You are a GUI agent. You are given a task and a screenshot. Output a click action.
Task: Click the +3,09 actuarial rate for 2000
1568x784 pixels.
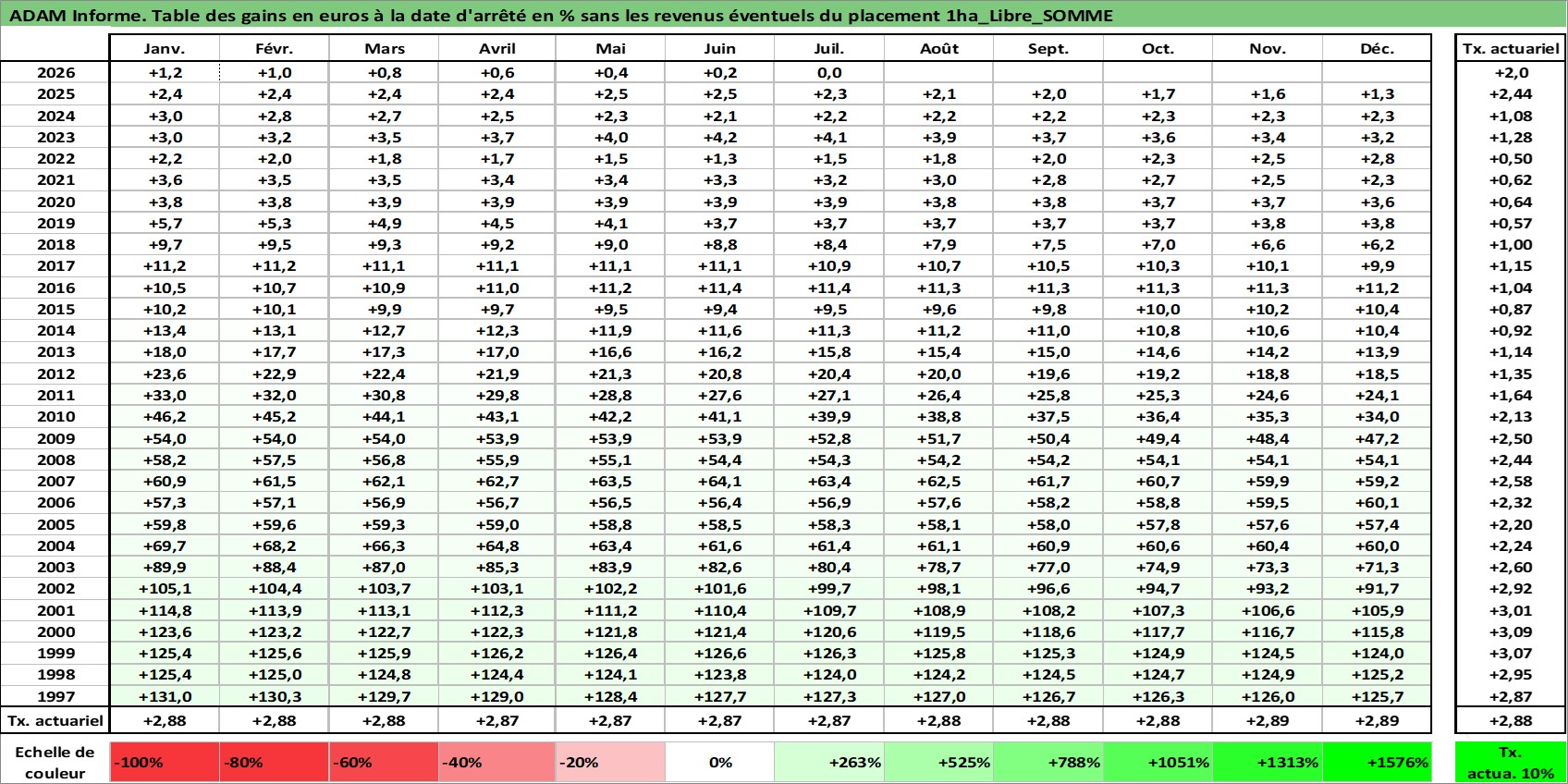[1511, 631]
